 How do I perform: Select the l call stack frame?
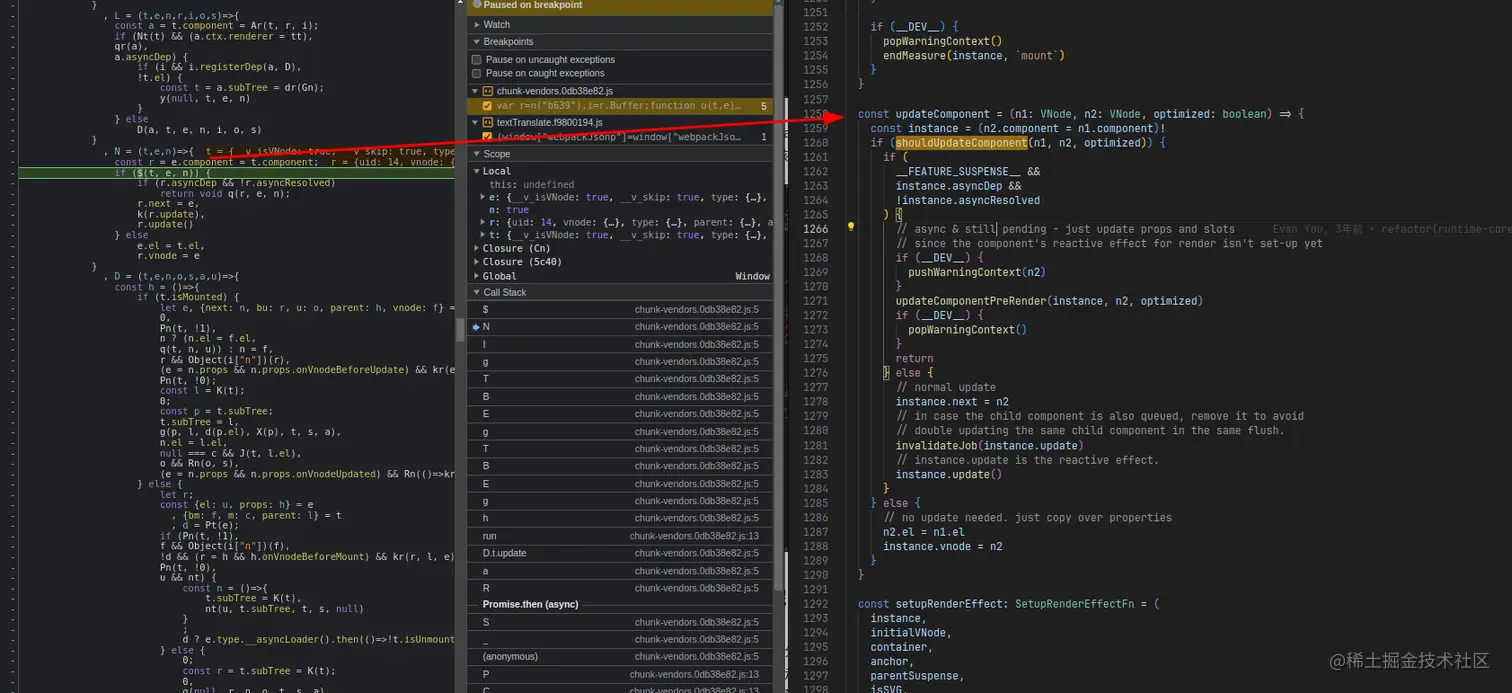(x=620, y=344)
